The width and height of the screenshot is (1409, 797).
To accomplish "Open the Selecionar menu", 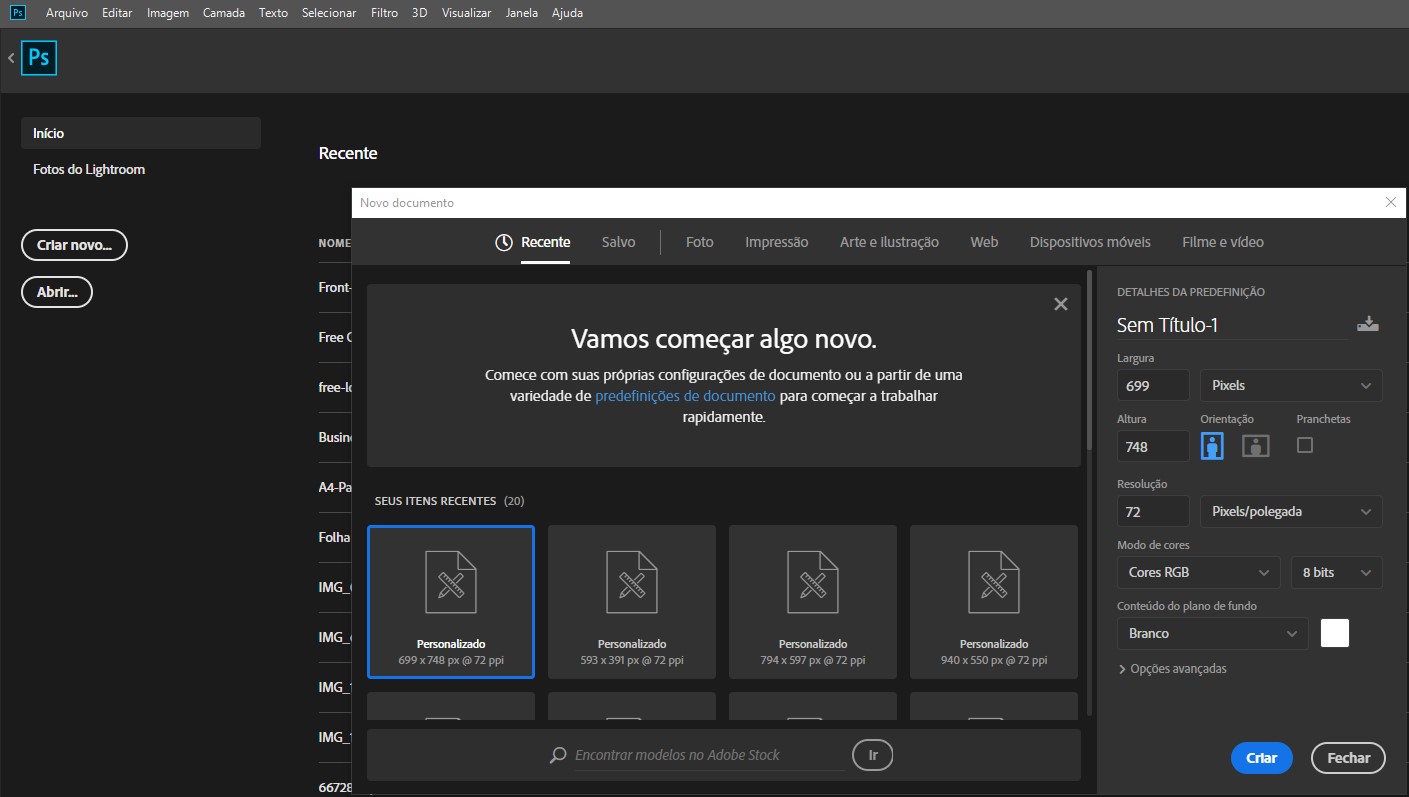I will pyautogui.click(x=328, y=13).
